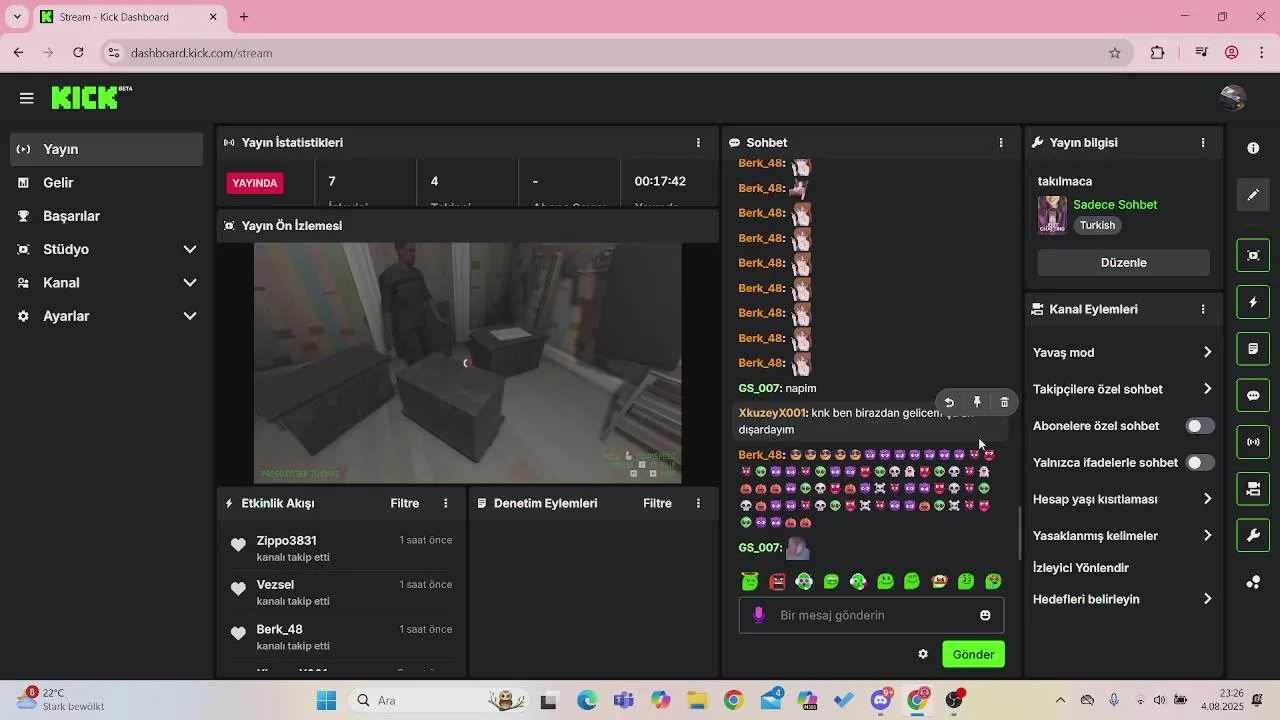This screenshot has width=1280, height=720.
Task: Open a new browser tab
Action: pos(244,17)
